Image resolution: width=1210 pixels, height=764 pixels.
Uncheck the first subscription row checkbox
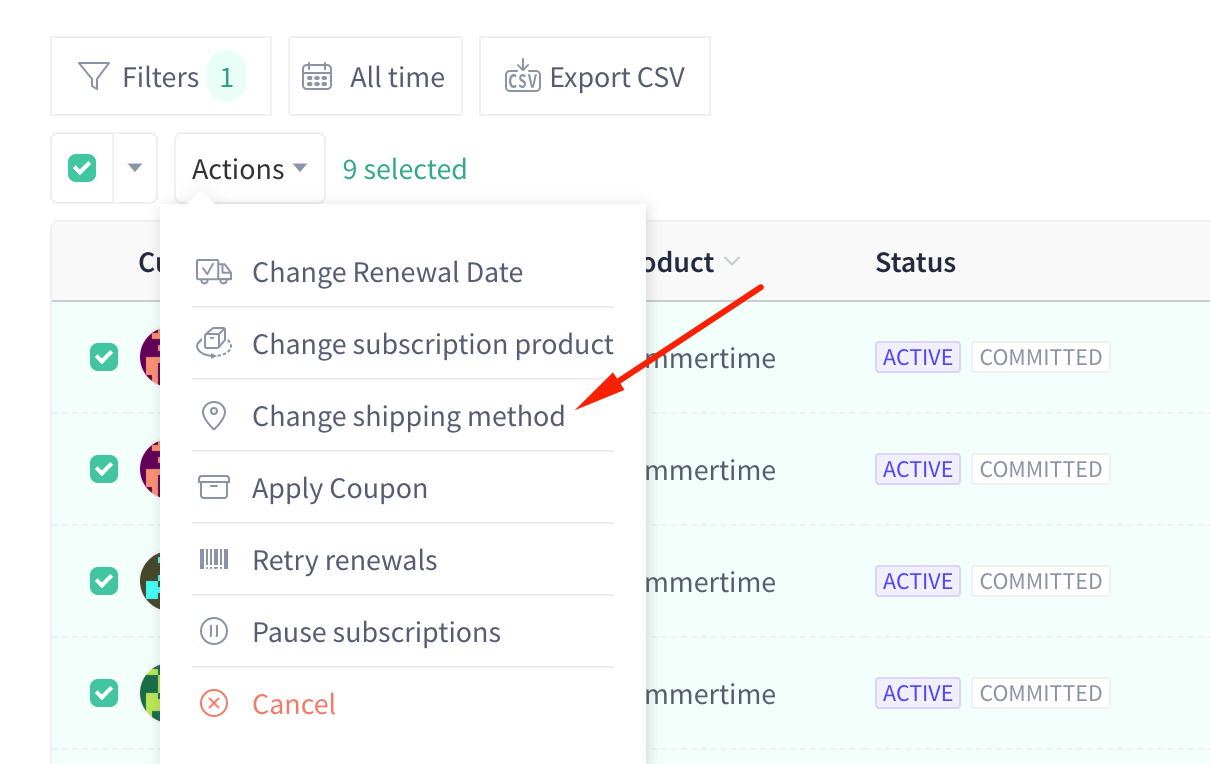tap(104, 357)
